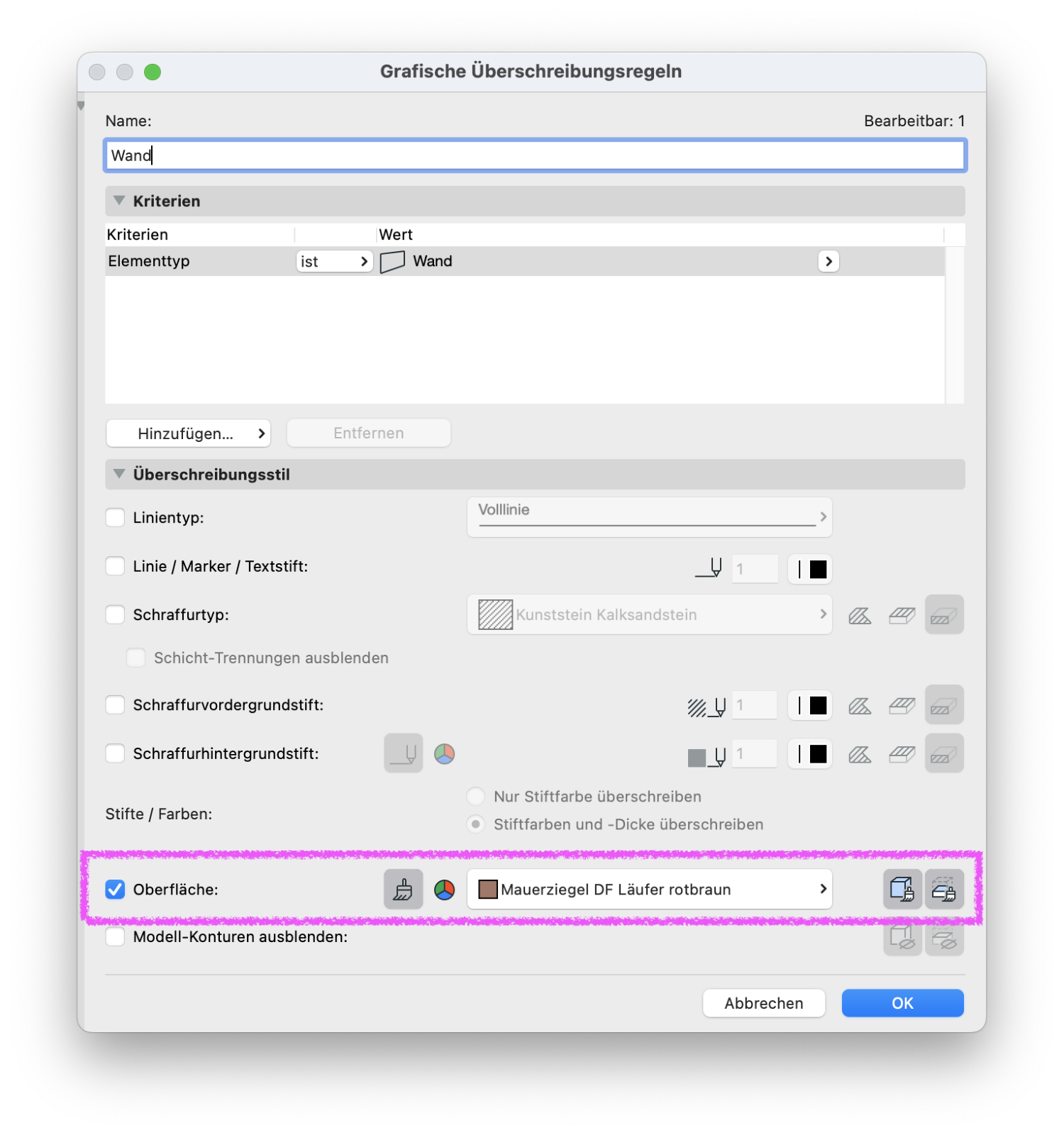Confirm with the OK button

click(x=902, y=1003)
